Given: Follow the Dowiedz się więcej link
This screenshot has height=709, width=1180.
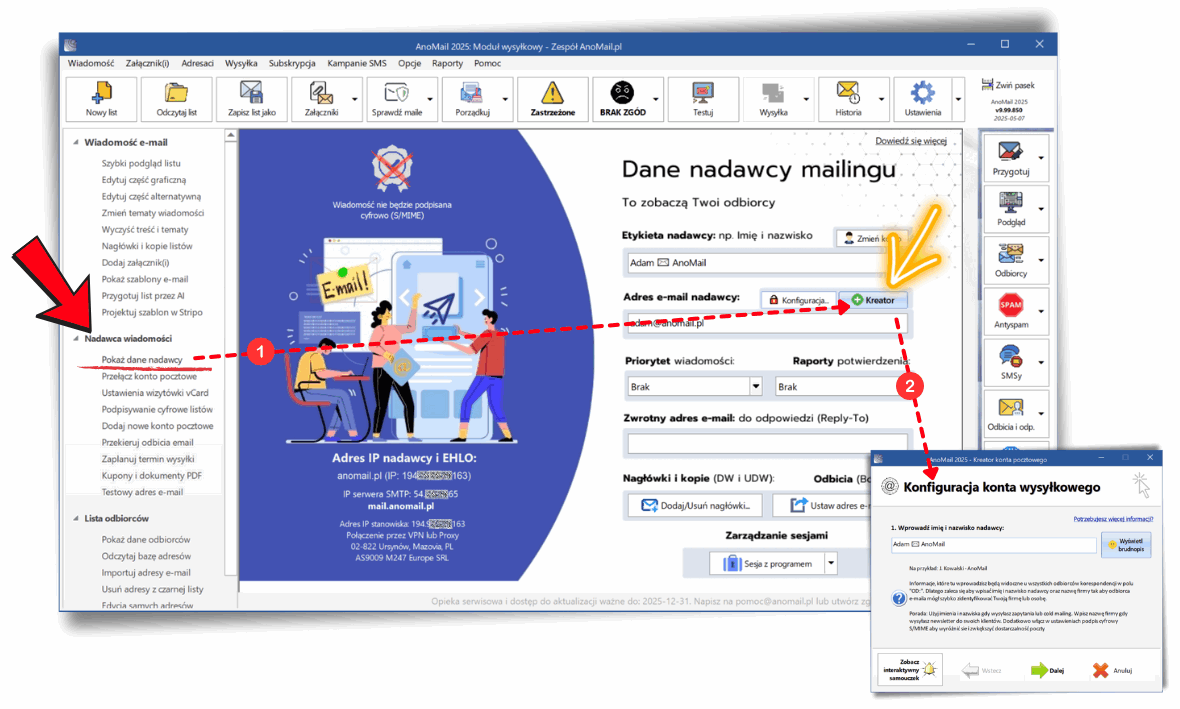Looking at the screenshot, I should click(911, 141).
